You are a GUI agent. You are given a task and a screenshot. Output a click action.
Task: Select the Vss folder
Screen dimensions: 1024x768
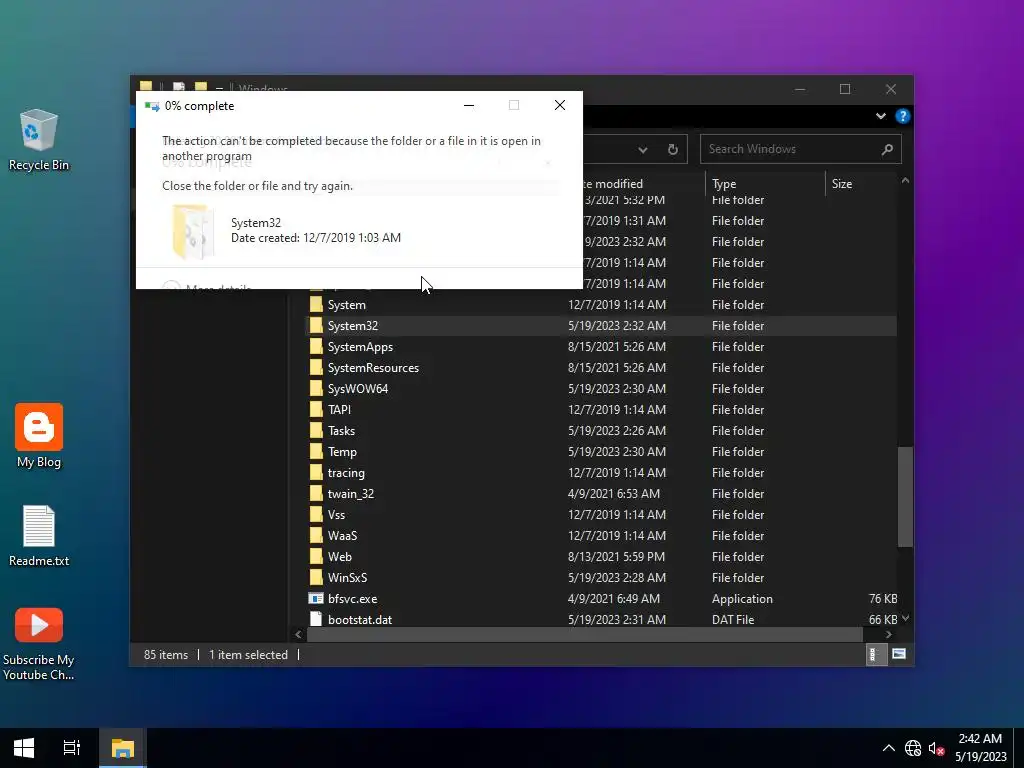pos(336,515)
